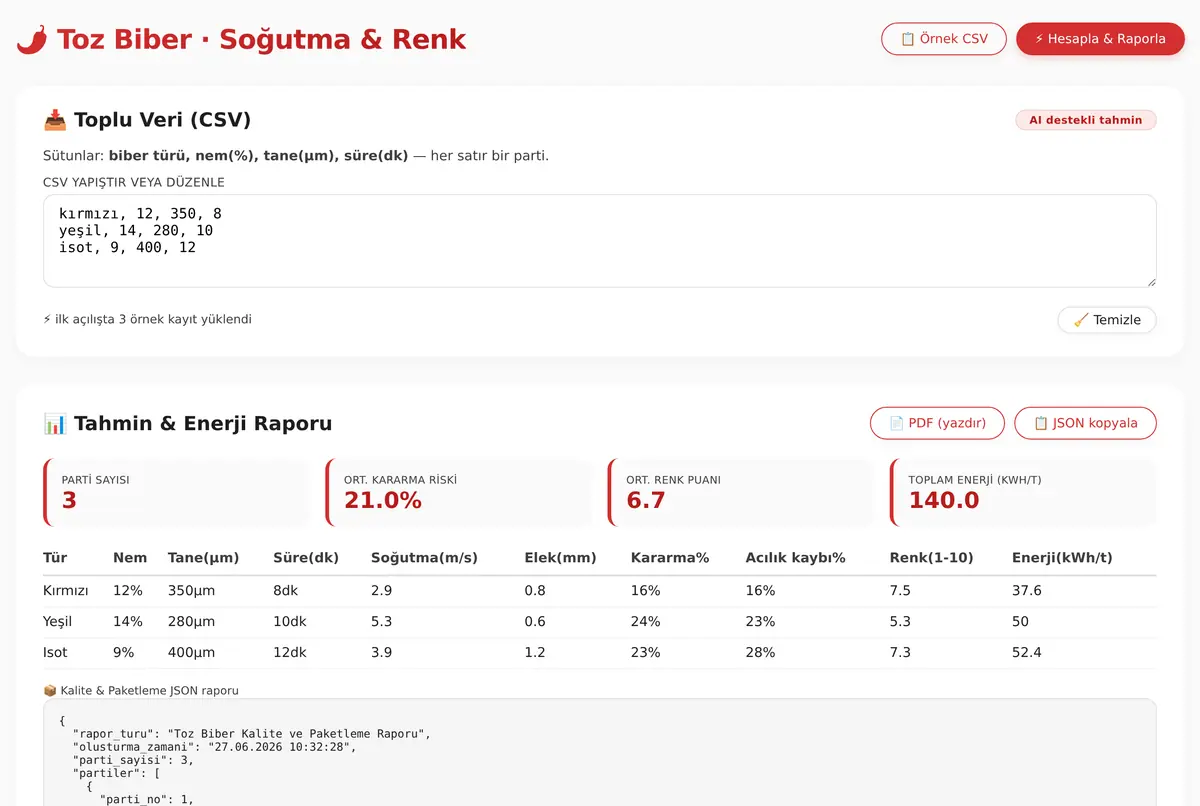Click the Ort. Kararma Riski value 21.0%

[x=383, y=500]
